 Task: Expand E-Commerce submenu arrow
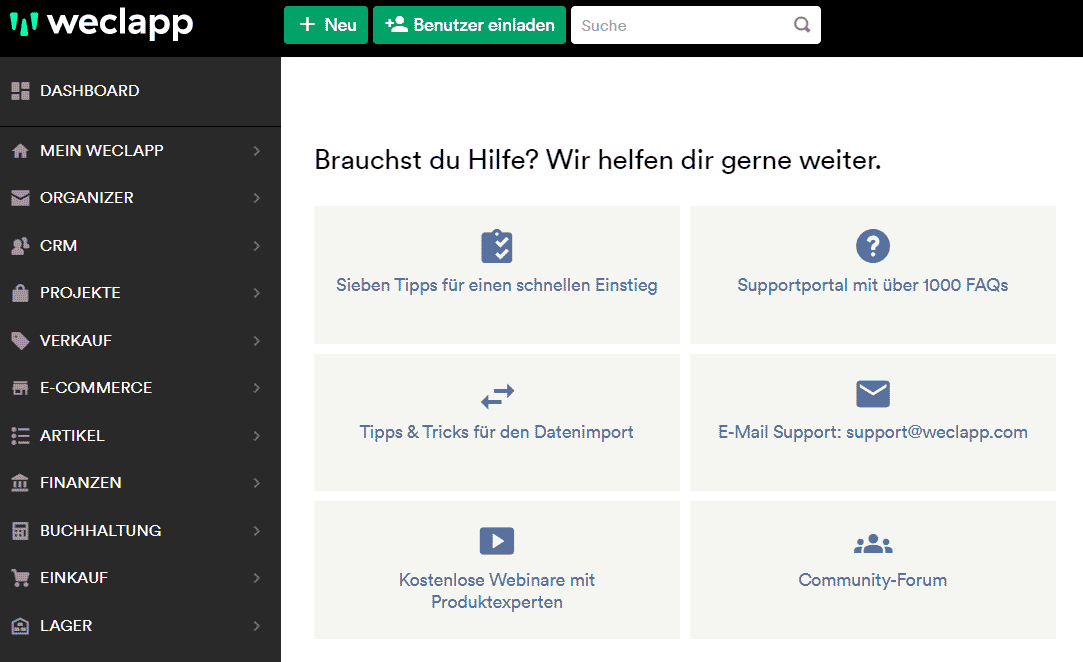[256, 388]
